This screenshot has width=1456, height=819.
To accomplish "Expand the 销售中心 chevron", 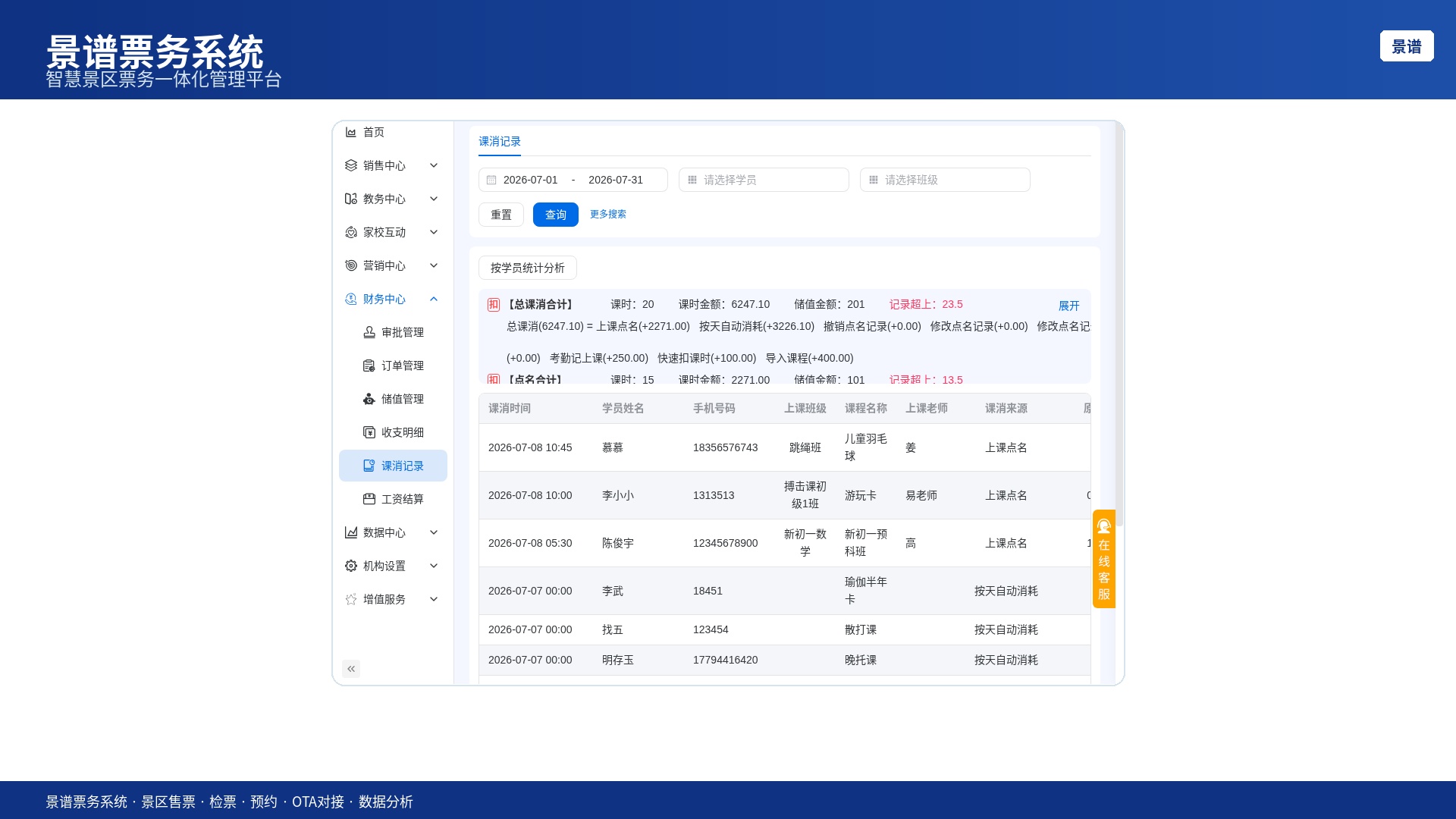I will [434, 165].
